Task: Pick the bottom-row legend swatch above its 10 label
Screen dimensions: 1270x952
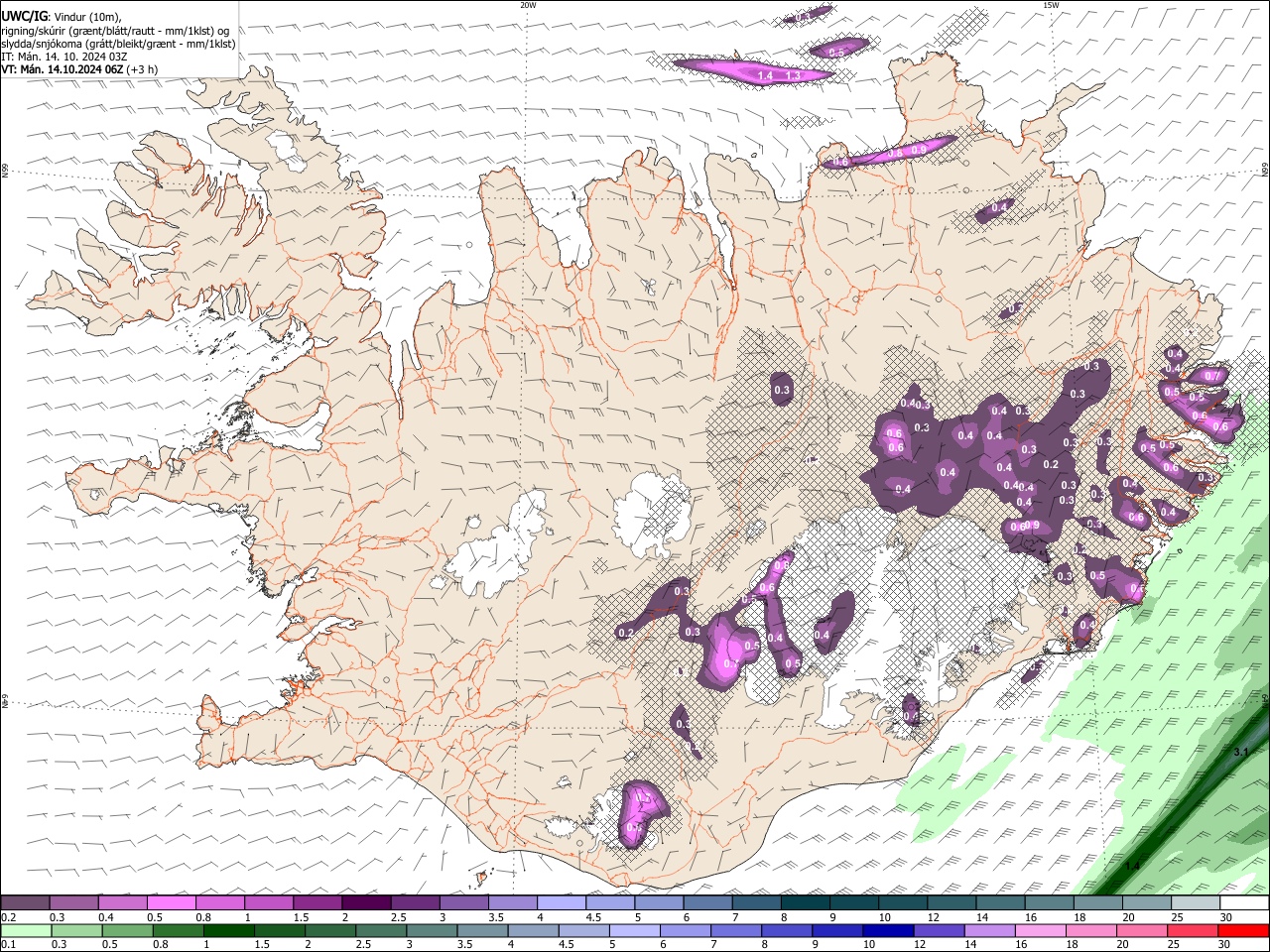Action: (889, 930)
